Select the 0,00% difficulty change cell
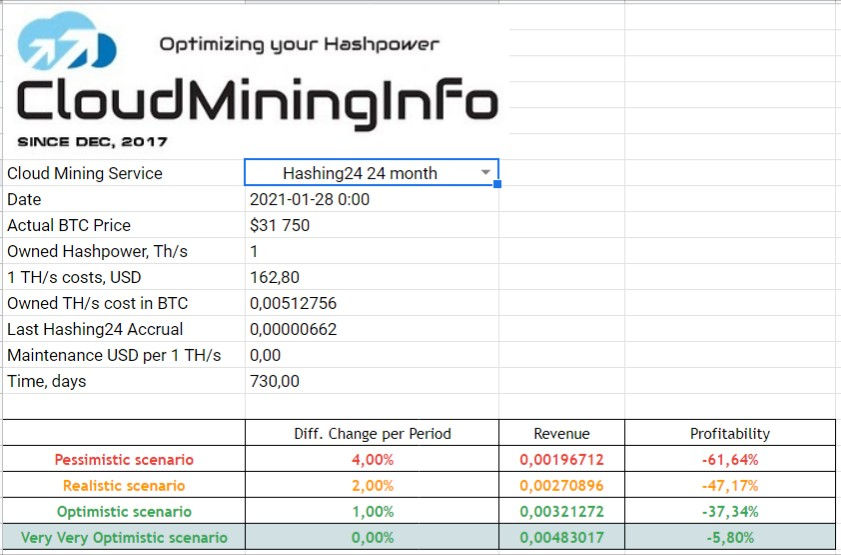Screen dimensions: 841x555 pyautogui.click(x=372, y=538)
